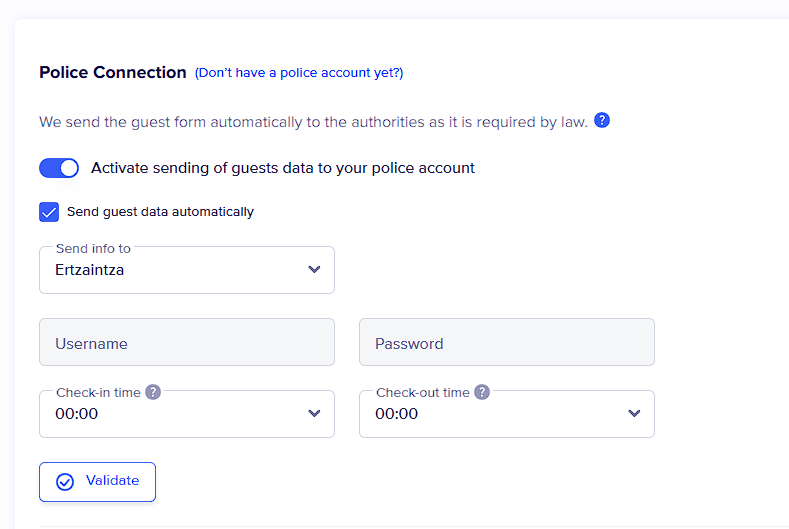This screenshot has height=529, width=789.
Task: Click the checkmark icon inside Validate button
Action: (65, 482)
